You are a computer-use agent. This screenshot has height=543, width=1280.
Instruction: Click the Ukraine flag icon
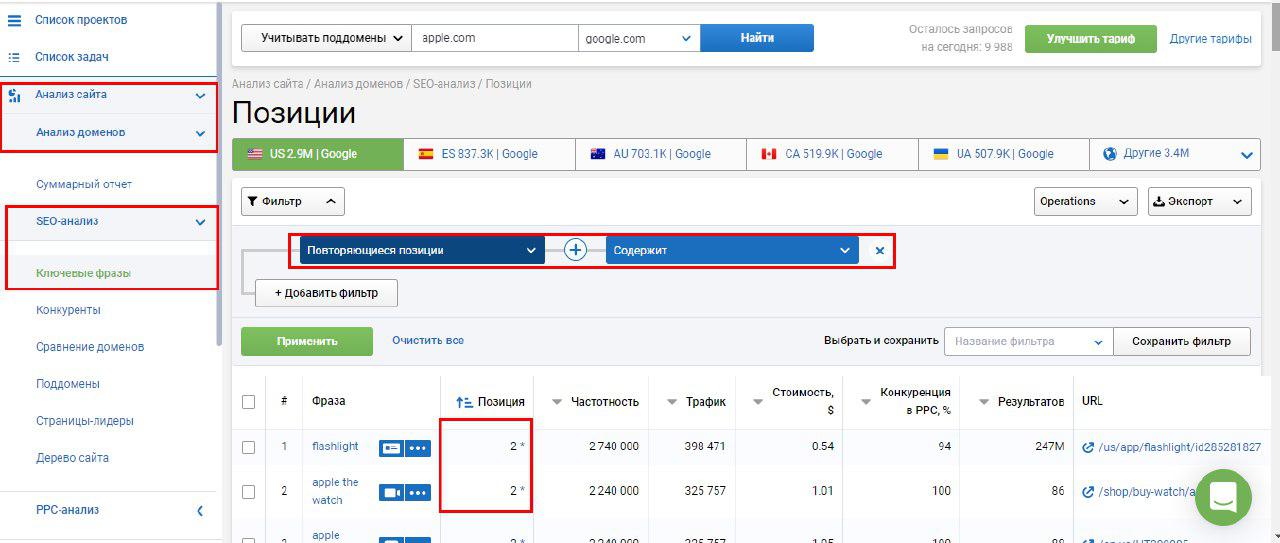coord(941,154)
